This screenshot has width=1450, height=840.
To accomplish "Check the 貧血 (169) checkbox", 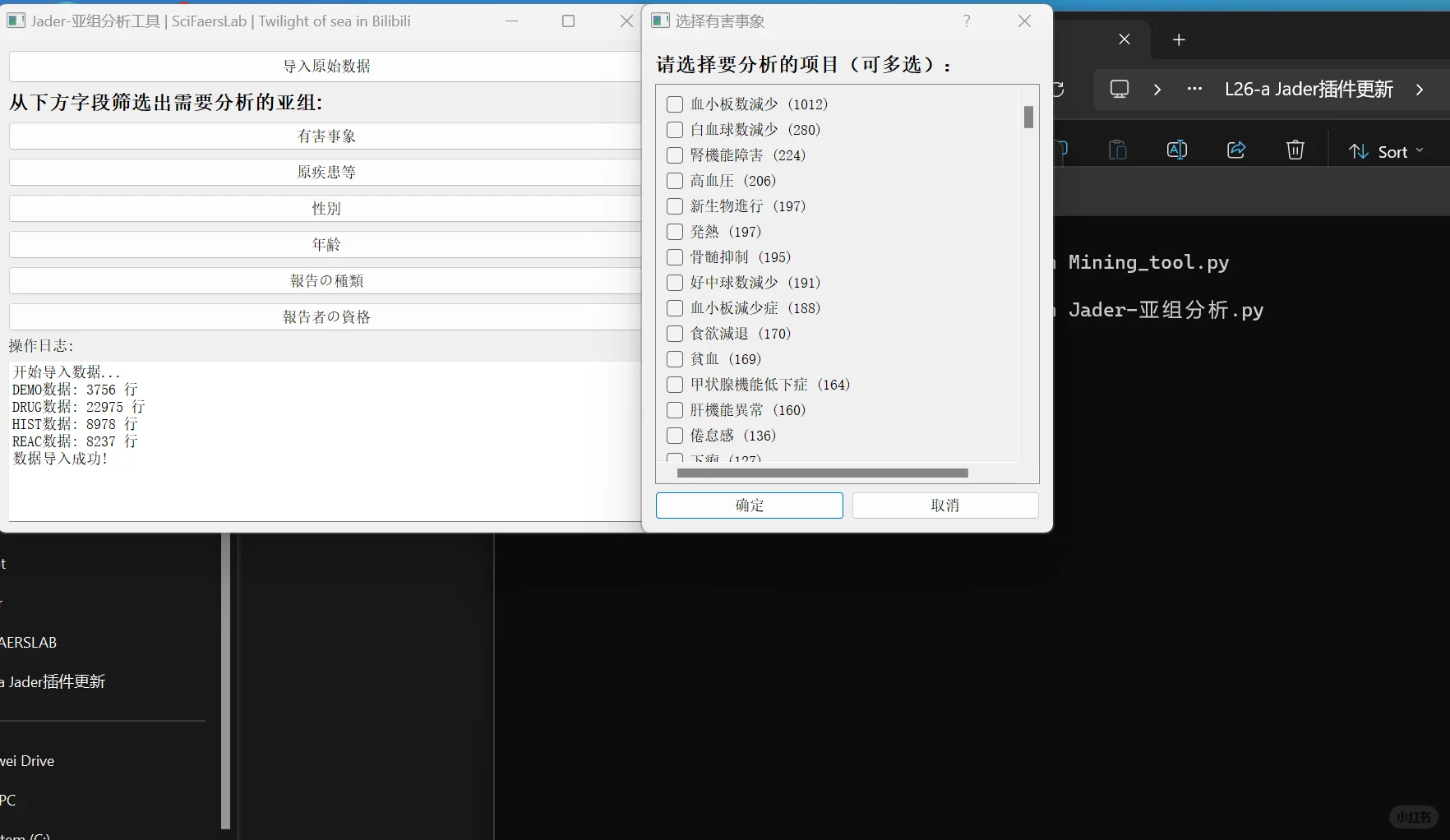I will click(x=674, y=359).
